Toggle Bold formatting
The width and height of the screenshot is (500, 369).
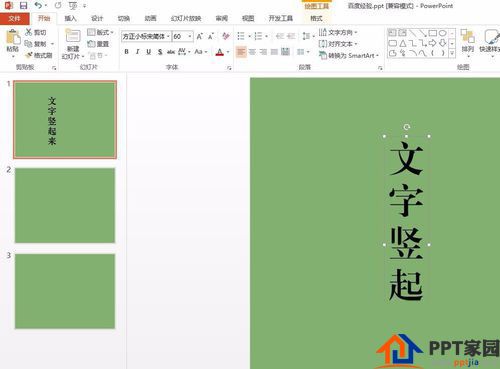pos(126,52)
